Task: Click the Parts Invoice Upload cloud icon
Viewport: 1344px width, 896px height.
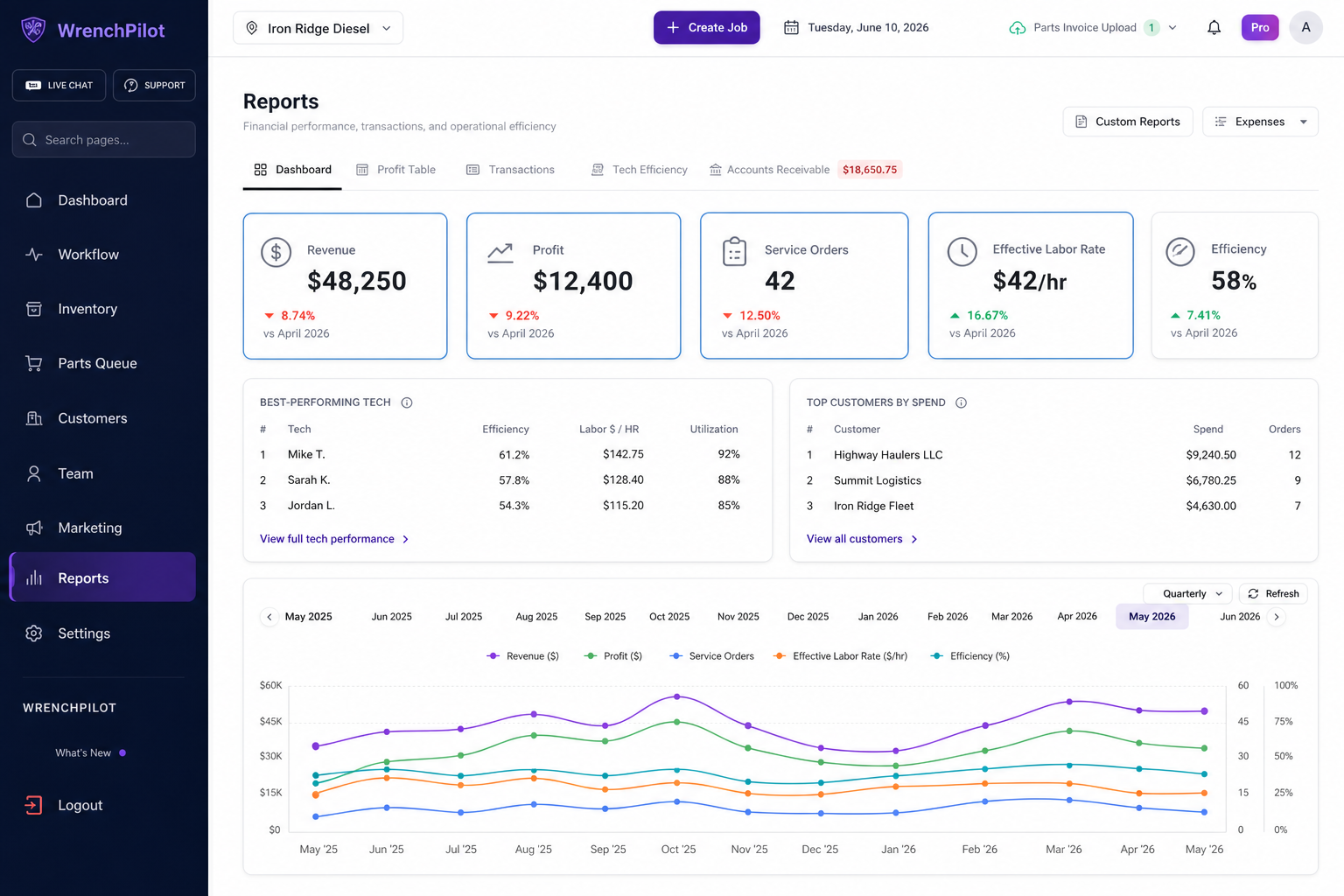Action: tap(1018, 28)
